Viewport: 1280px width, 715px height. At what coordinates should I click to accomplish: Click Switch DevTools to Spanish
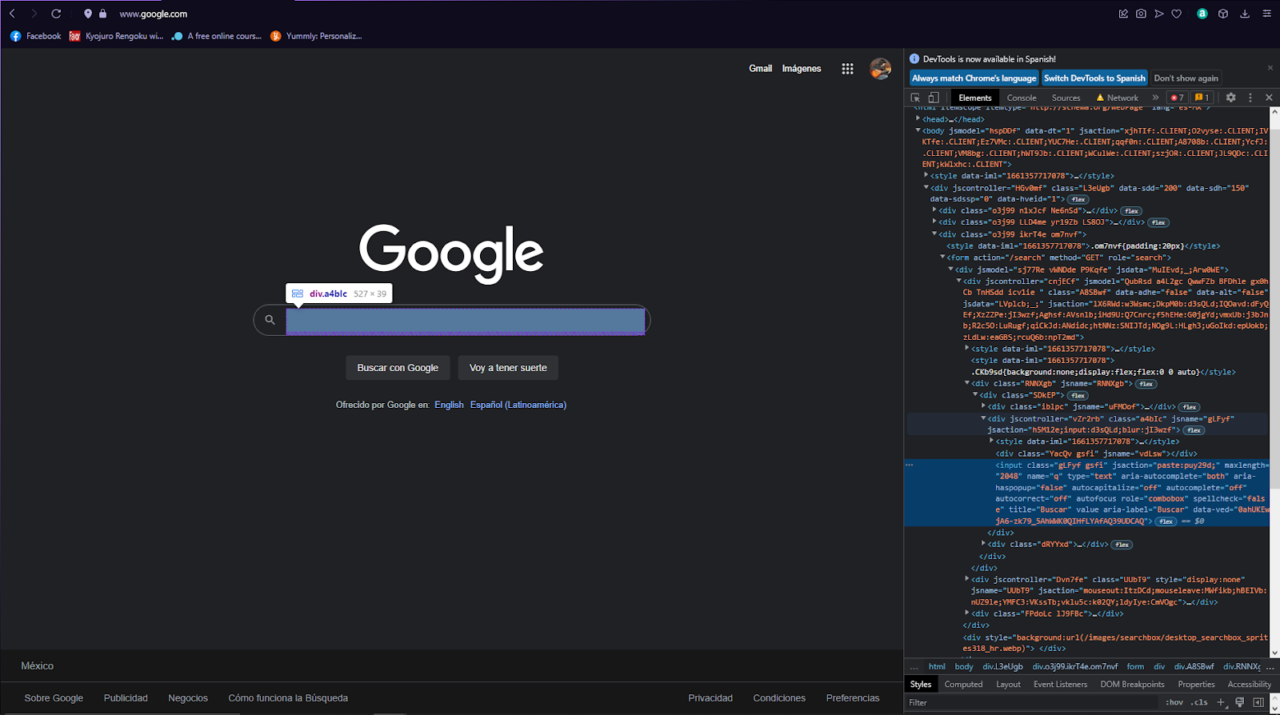pyautogui.click(x=1094, y=77)
